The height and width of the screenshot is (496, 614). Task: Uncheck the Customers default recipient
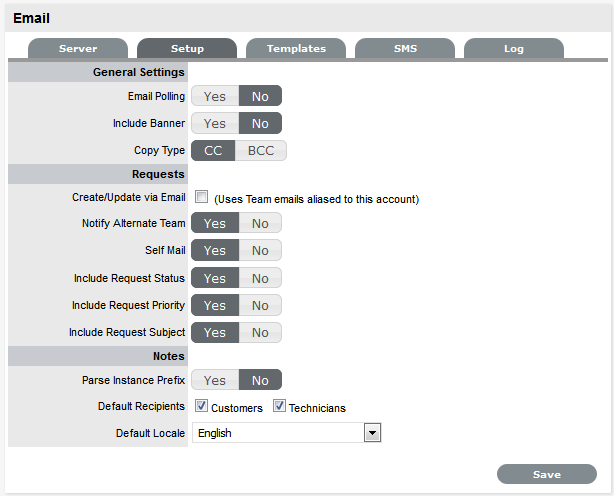(x=201, y=407)
